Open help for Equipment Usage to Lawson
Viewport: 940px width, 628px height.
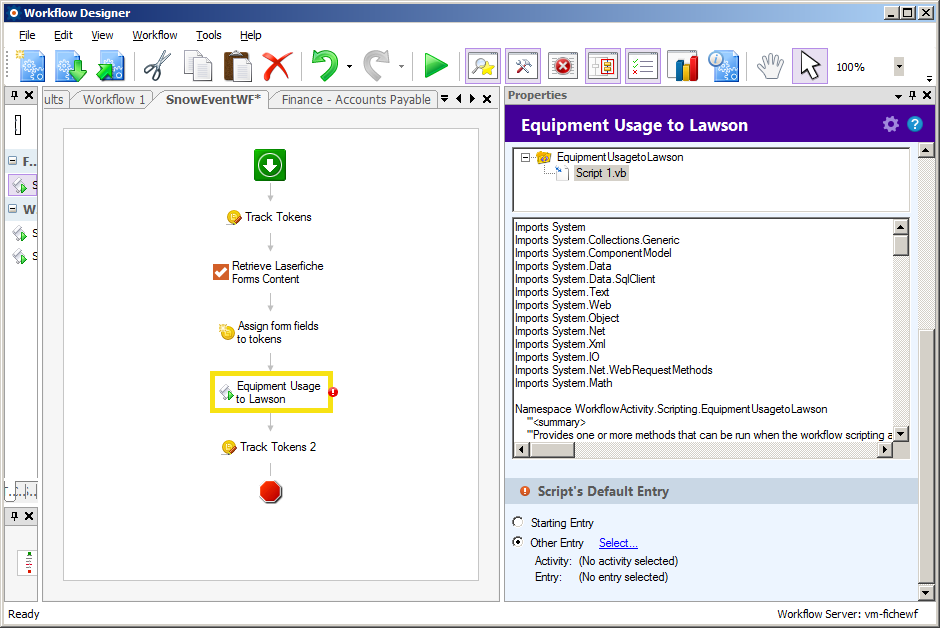tap(915, 124)
